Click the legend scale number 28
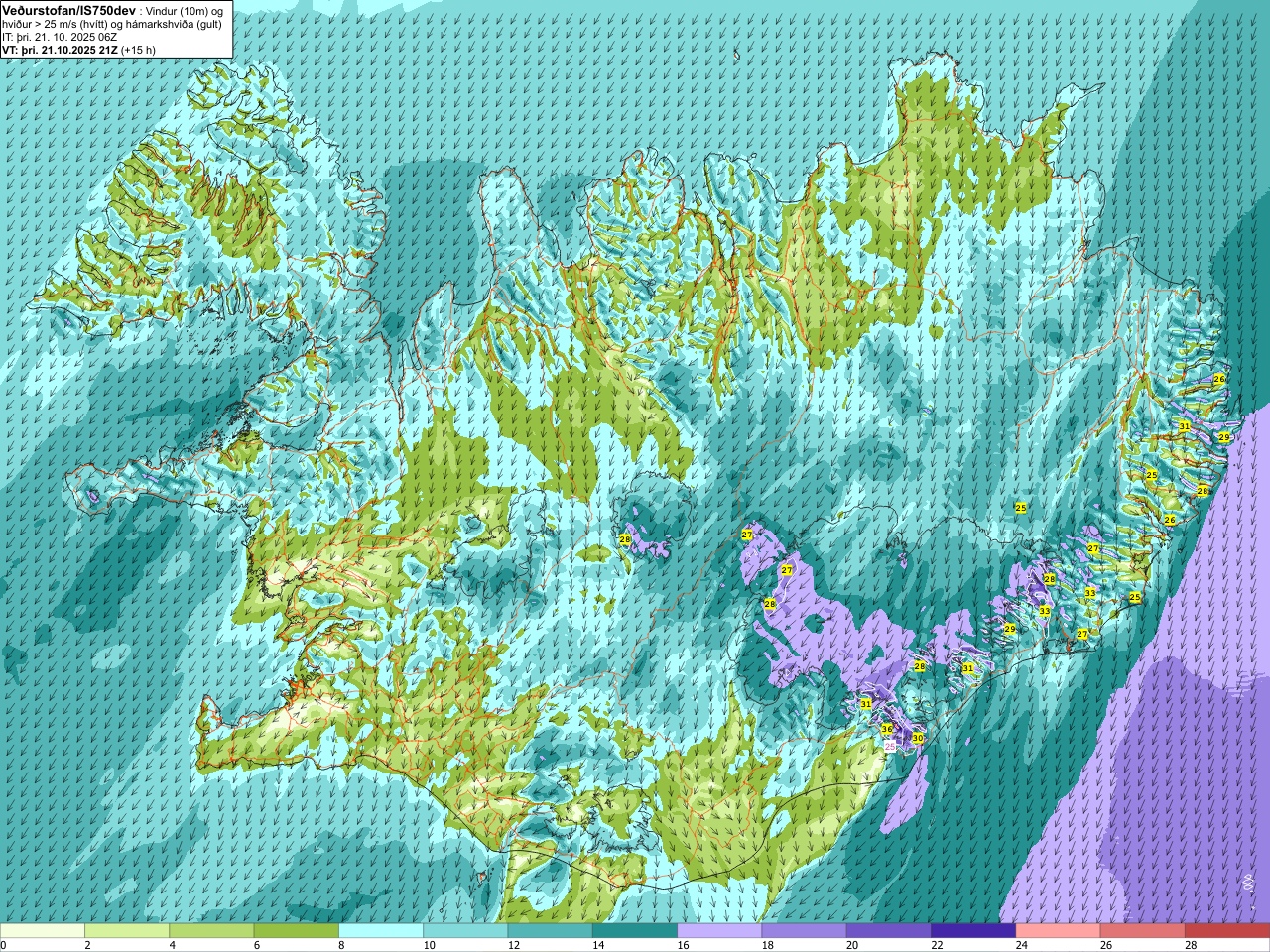This screenshot has height=952, width=1270. (1193, 945)
